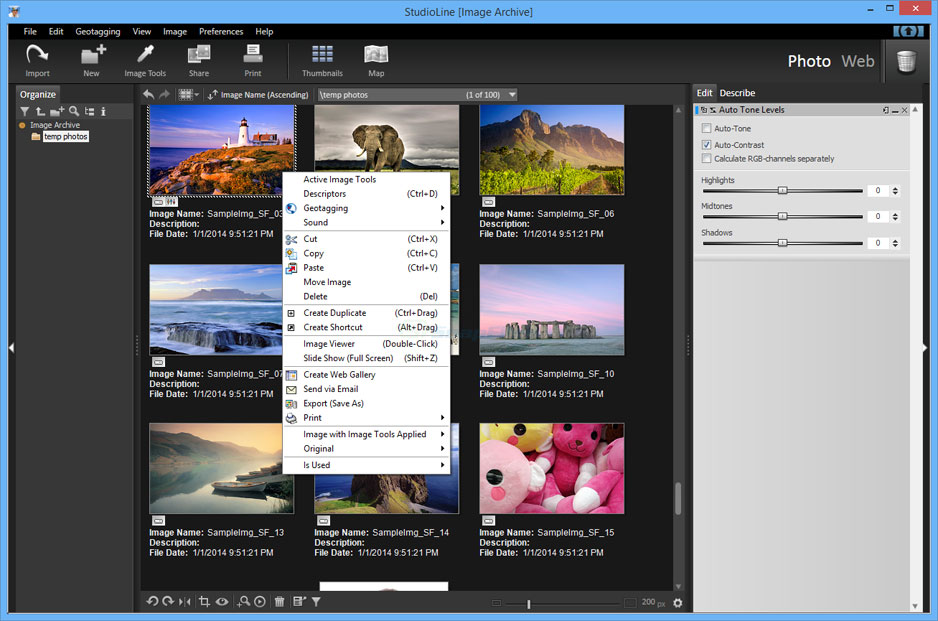This screenshot has width=938, height=621.
Task: Switch to the Describe tab
Action: 737,92
